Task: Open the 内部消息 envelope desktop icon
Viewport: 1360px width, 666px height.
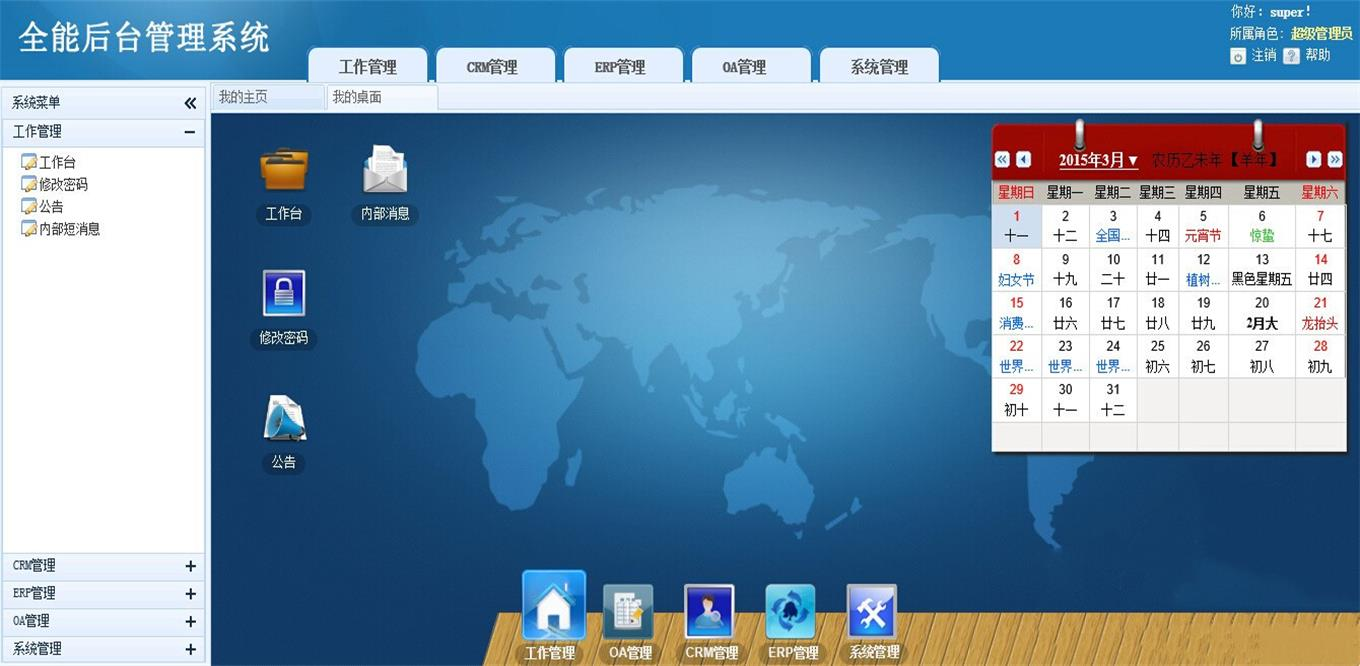Action: [x=385, y=171]
